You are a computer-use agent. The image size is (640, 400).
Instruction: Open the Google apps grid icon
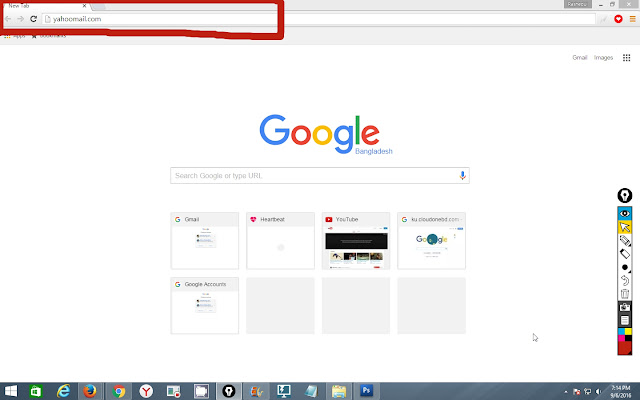[x=627, y=58]
